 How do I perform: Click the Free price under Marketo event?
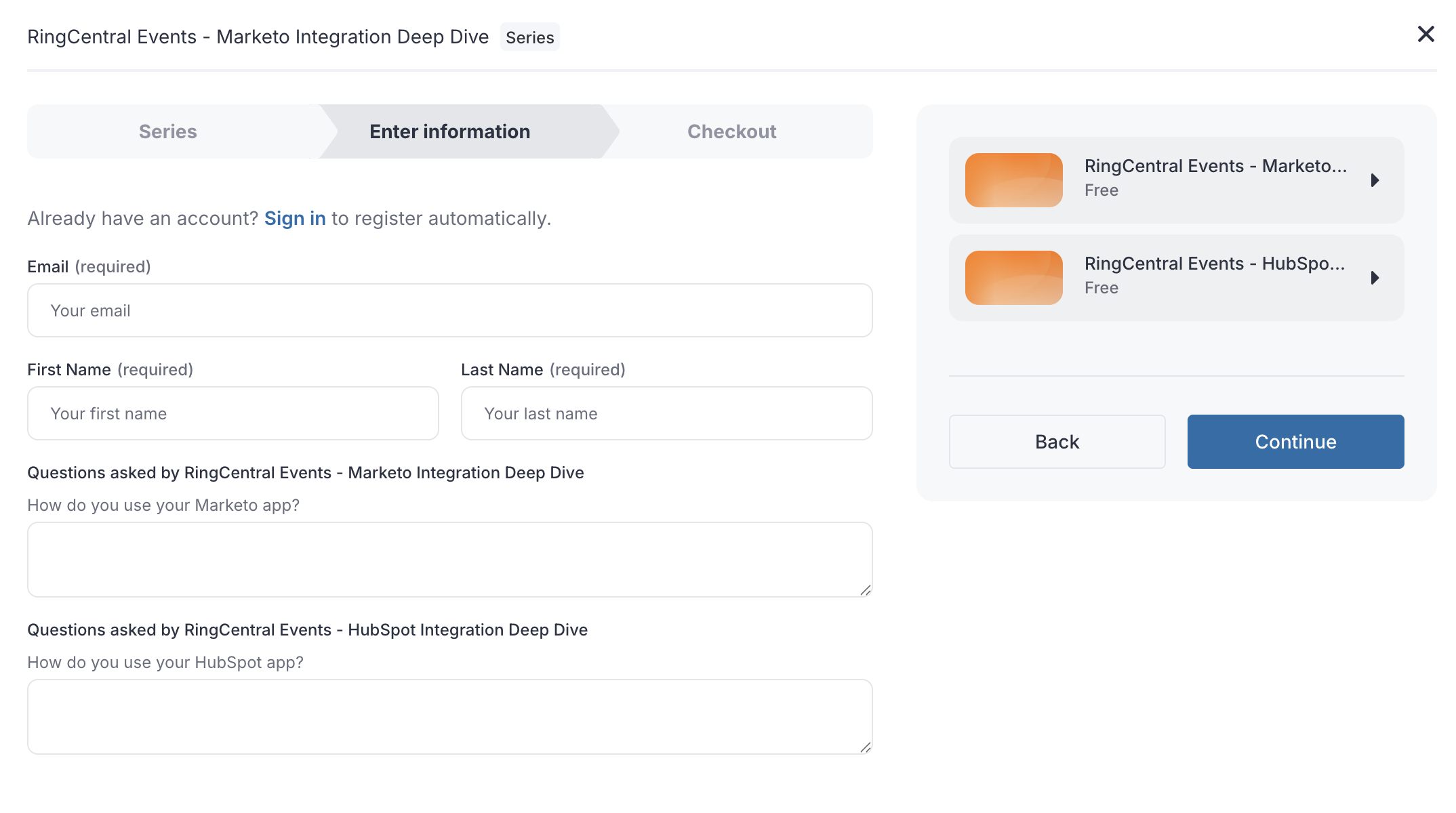pyautogui.click(x=1101, y=190)
